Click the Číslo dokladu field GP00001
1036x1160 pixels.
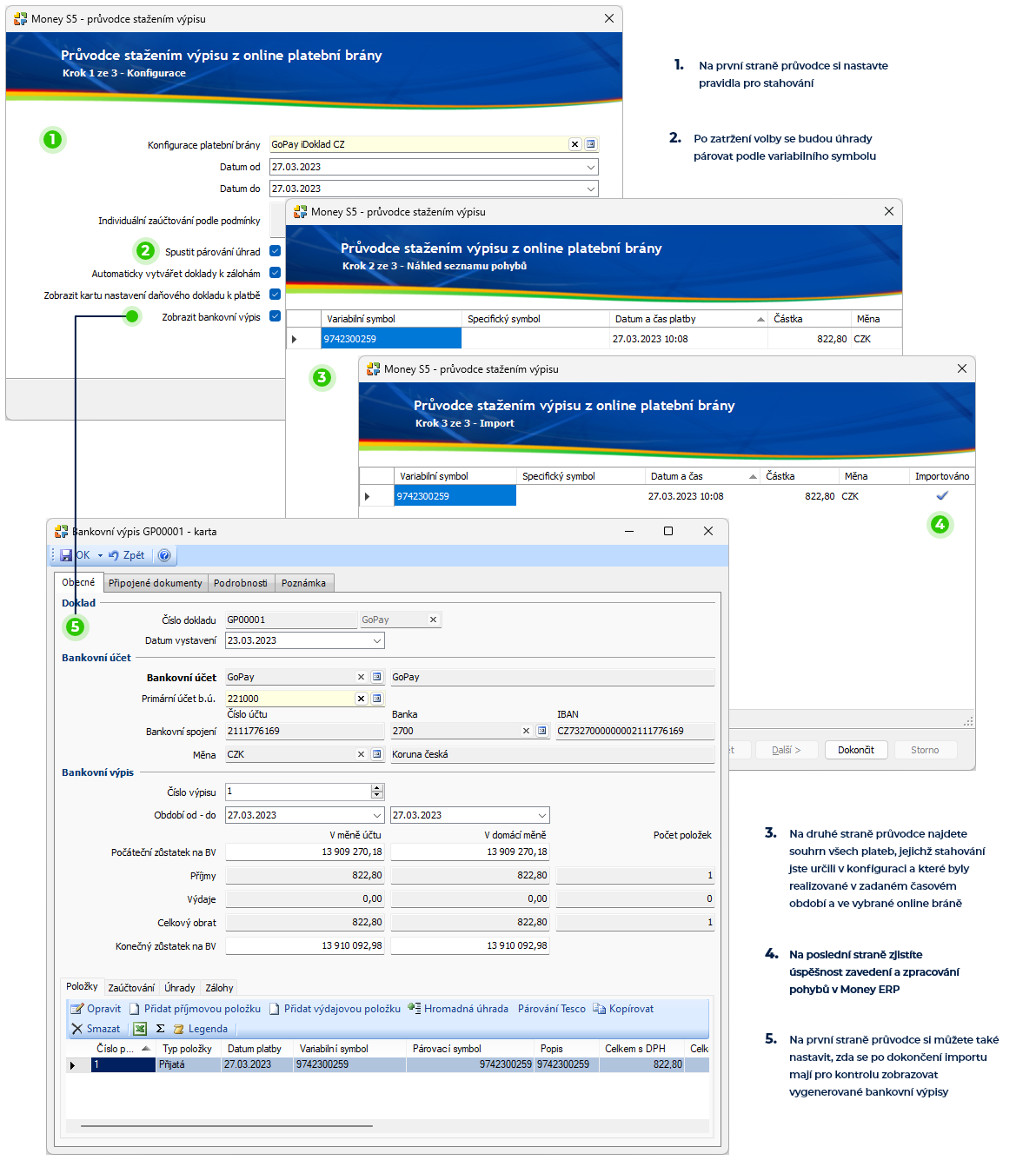[291, 620]
